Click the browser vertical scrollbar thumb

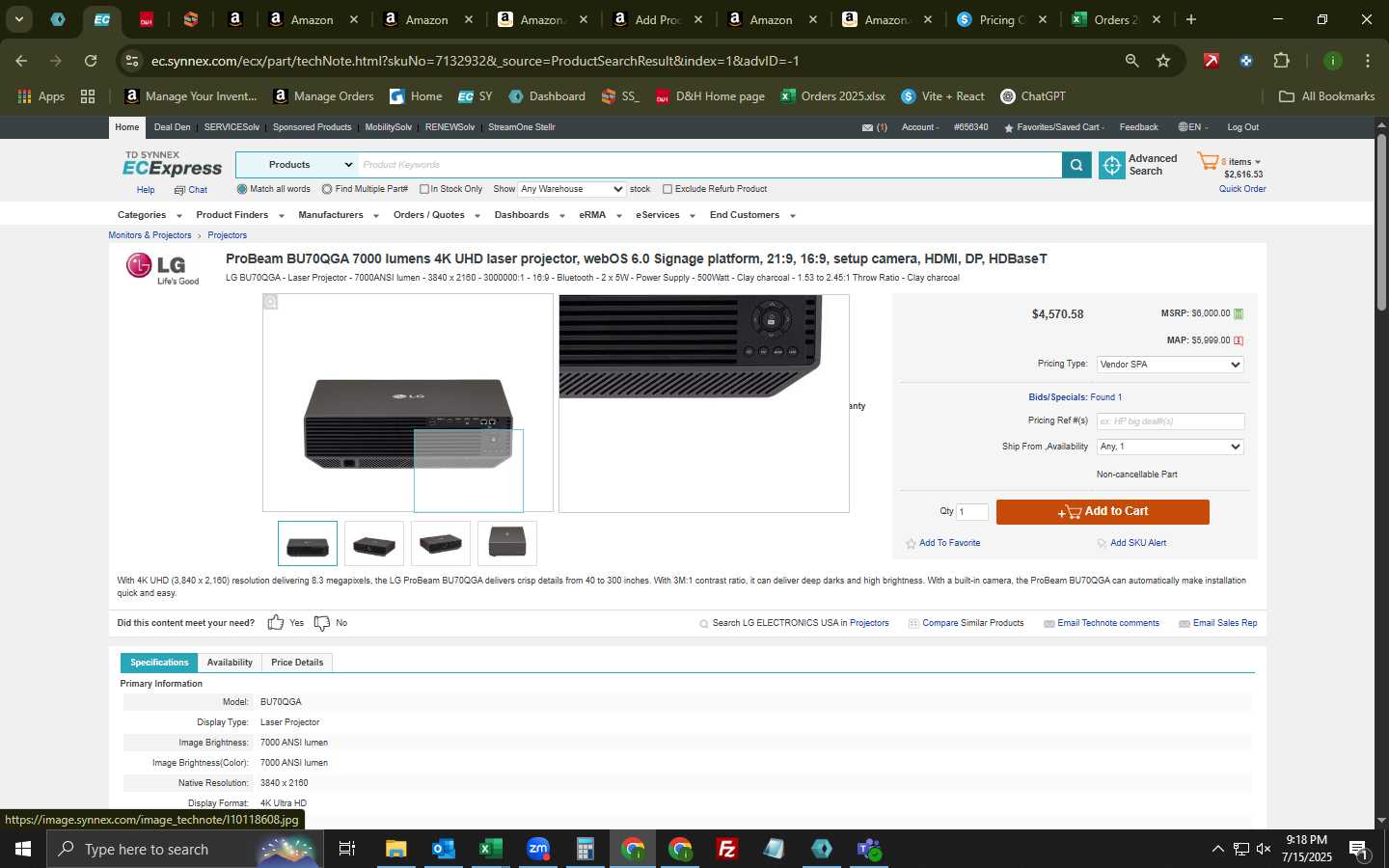click(1381, 222)
